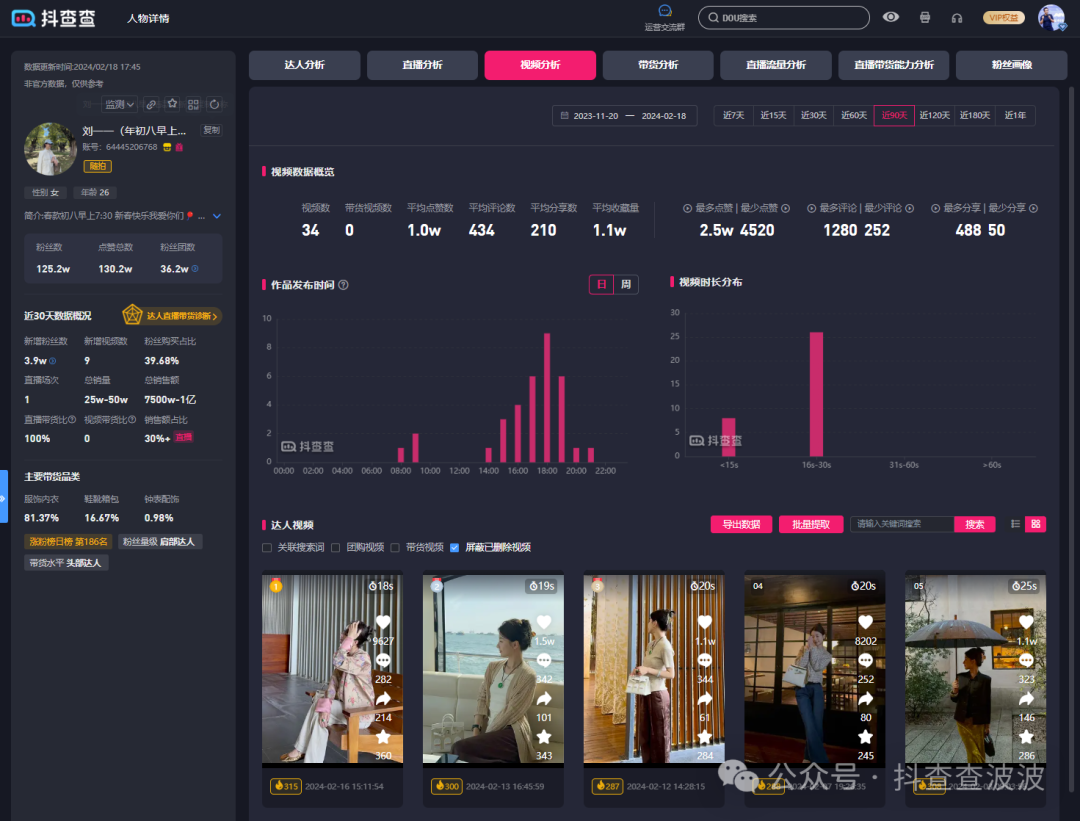The image size is (1080, 821).
Task: Play most-shared video icon beside 最多分享
Action: coord(935,209)
